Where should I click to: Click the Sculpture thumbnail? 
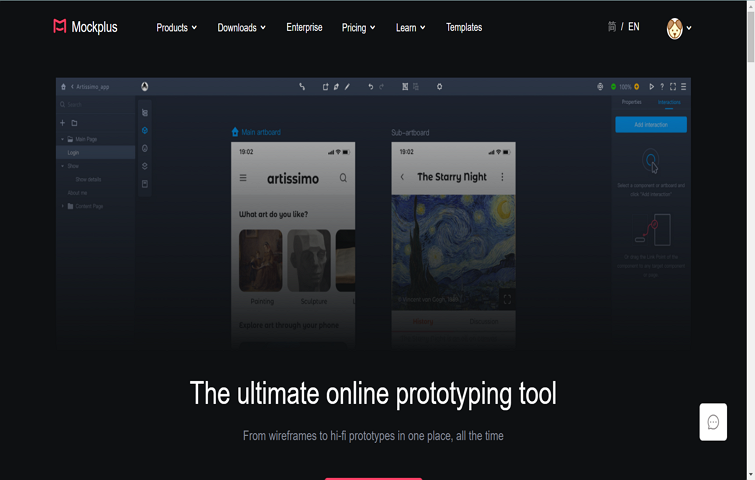[309, 260]
